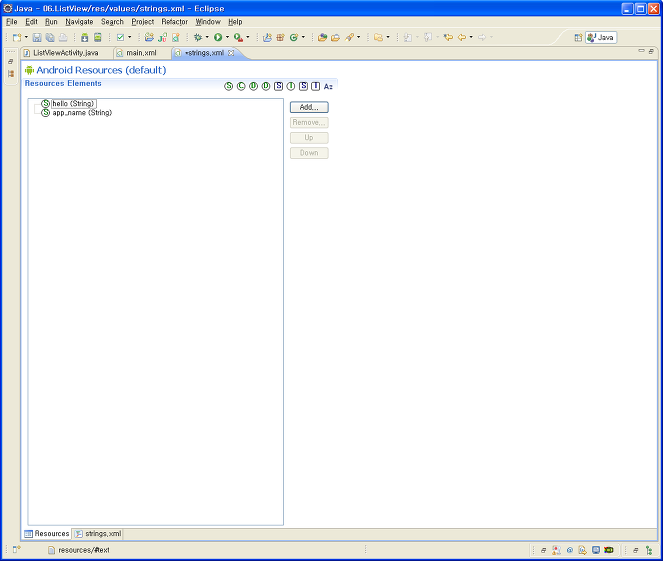Open the Refactor menu

[x=174, y=22]
